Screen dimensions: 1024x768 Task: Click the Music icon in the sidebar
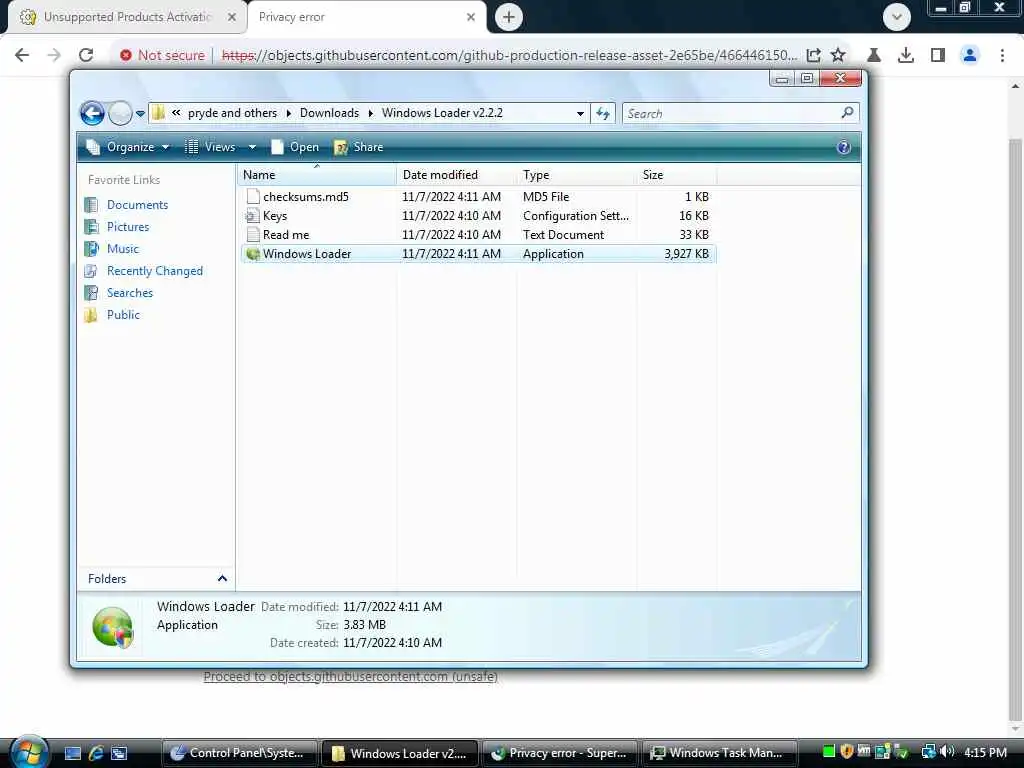[x=91, y=249]
